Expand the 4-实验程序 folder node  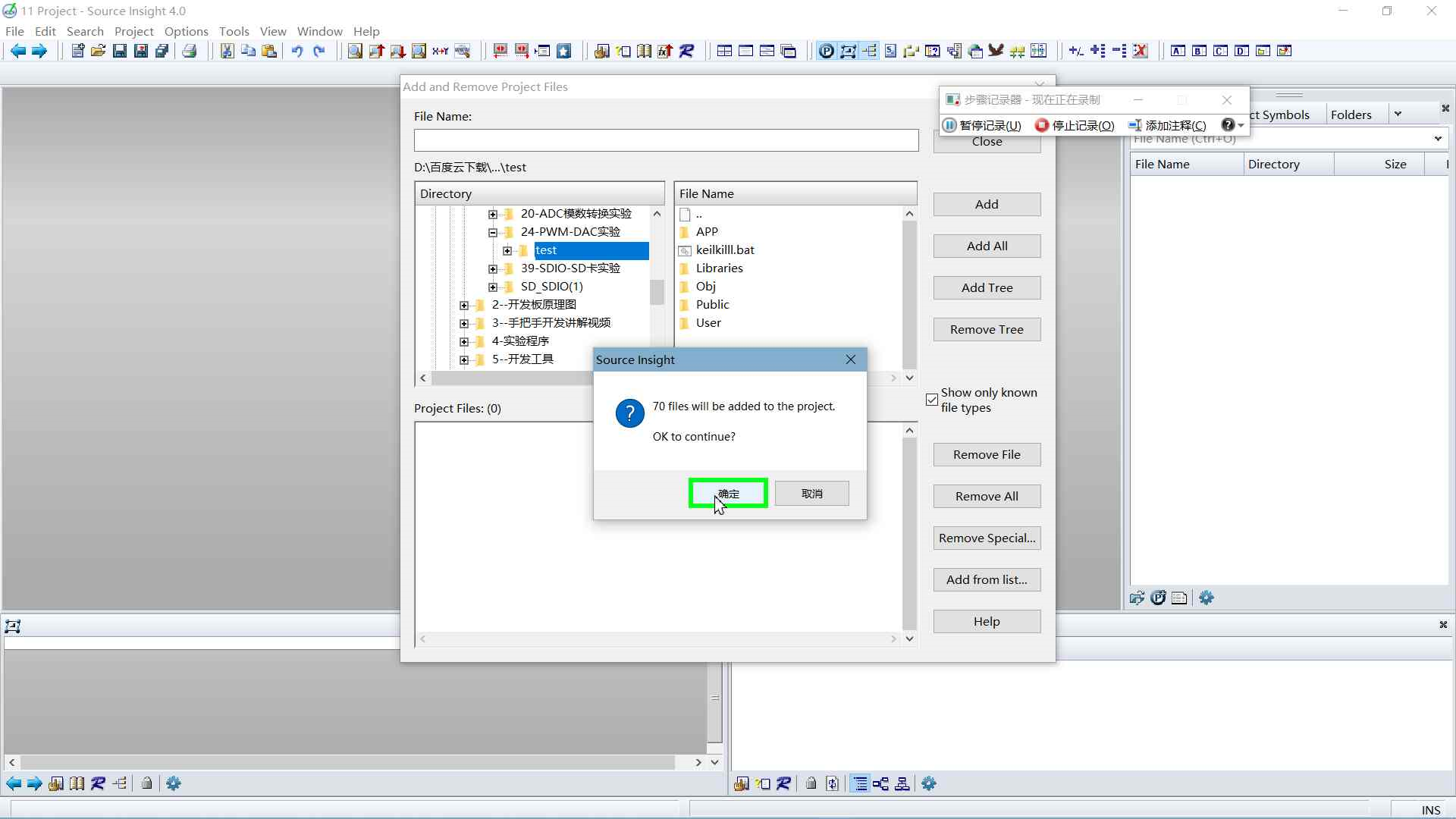[464, 341]
